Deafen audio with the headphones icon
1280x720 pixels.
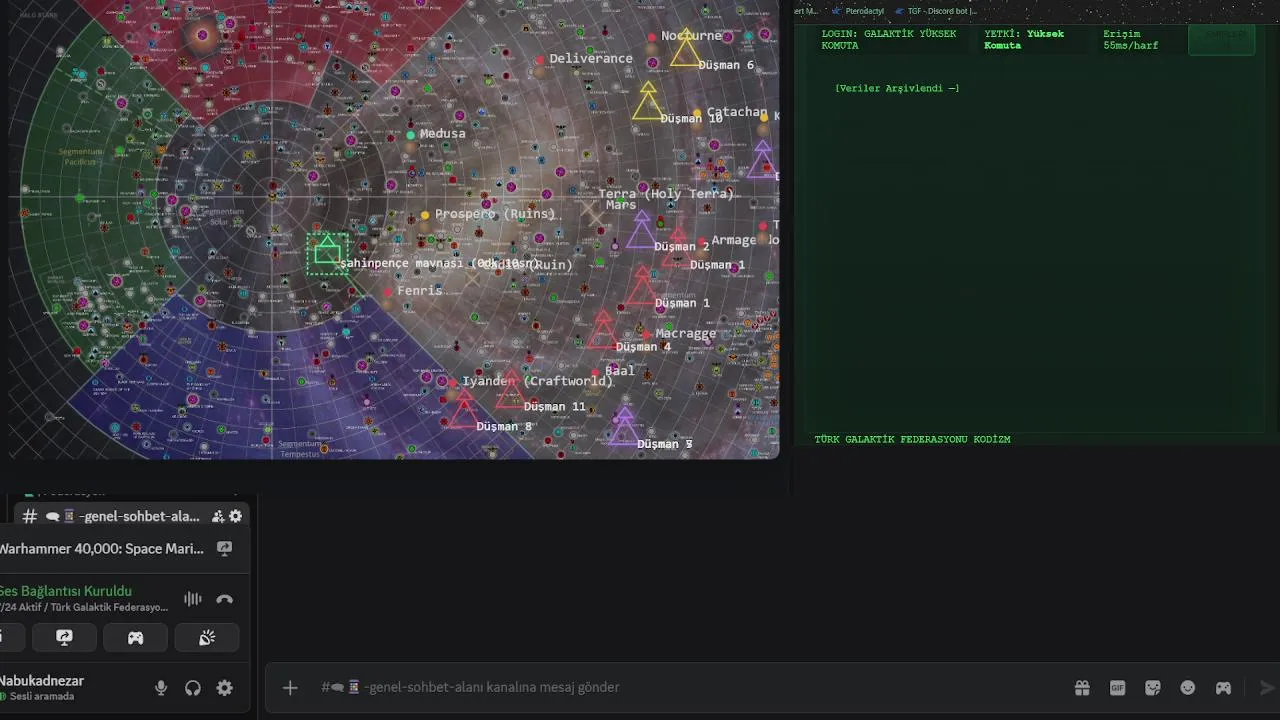193,688
